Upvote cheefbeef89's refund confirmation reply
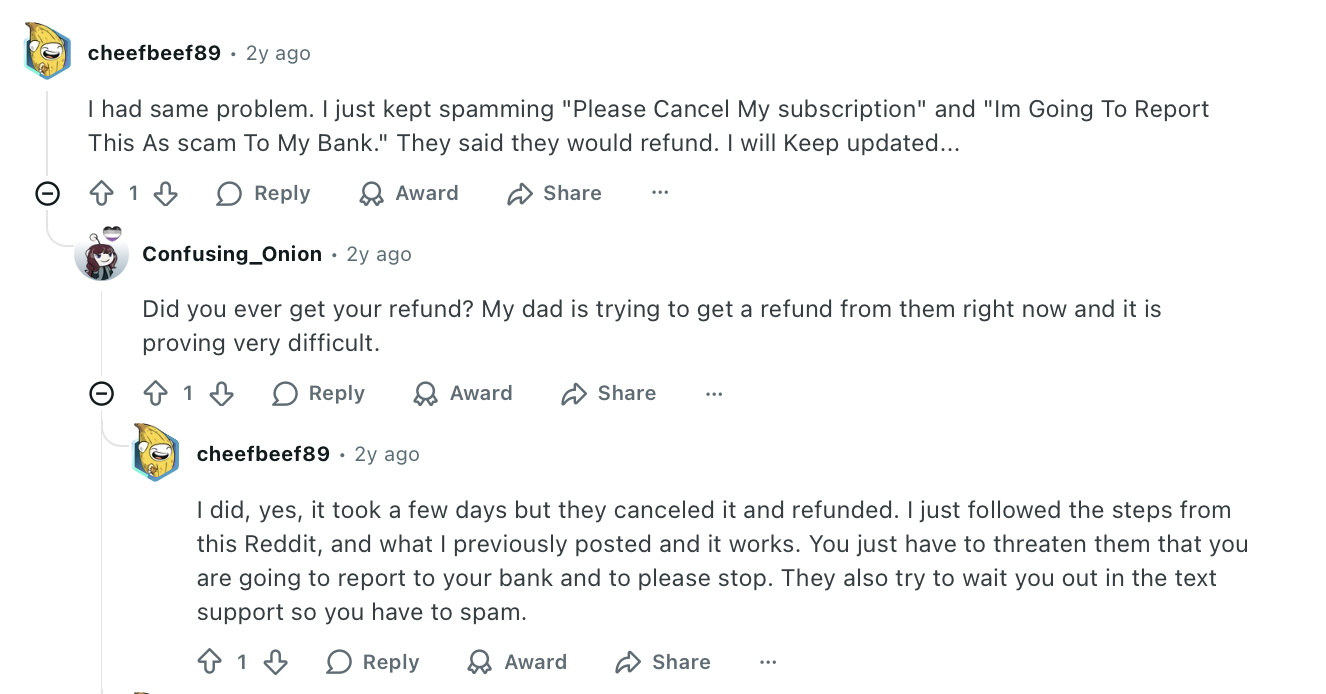The width and height of the screenshot is (1326, 694). [x=210, y=662]
